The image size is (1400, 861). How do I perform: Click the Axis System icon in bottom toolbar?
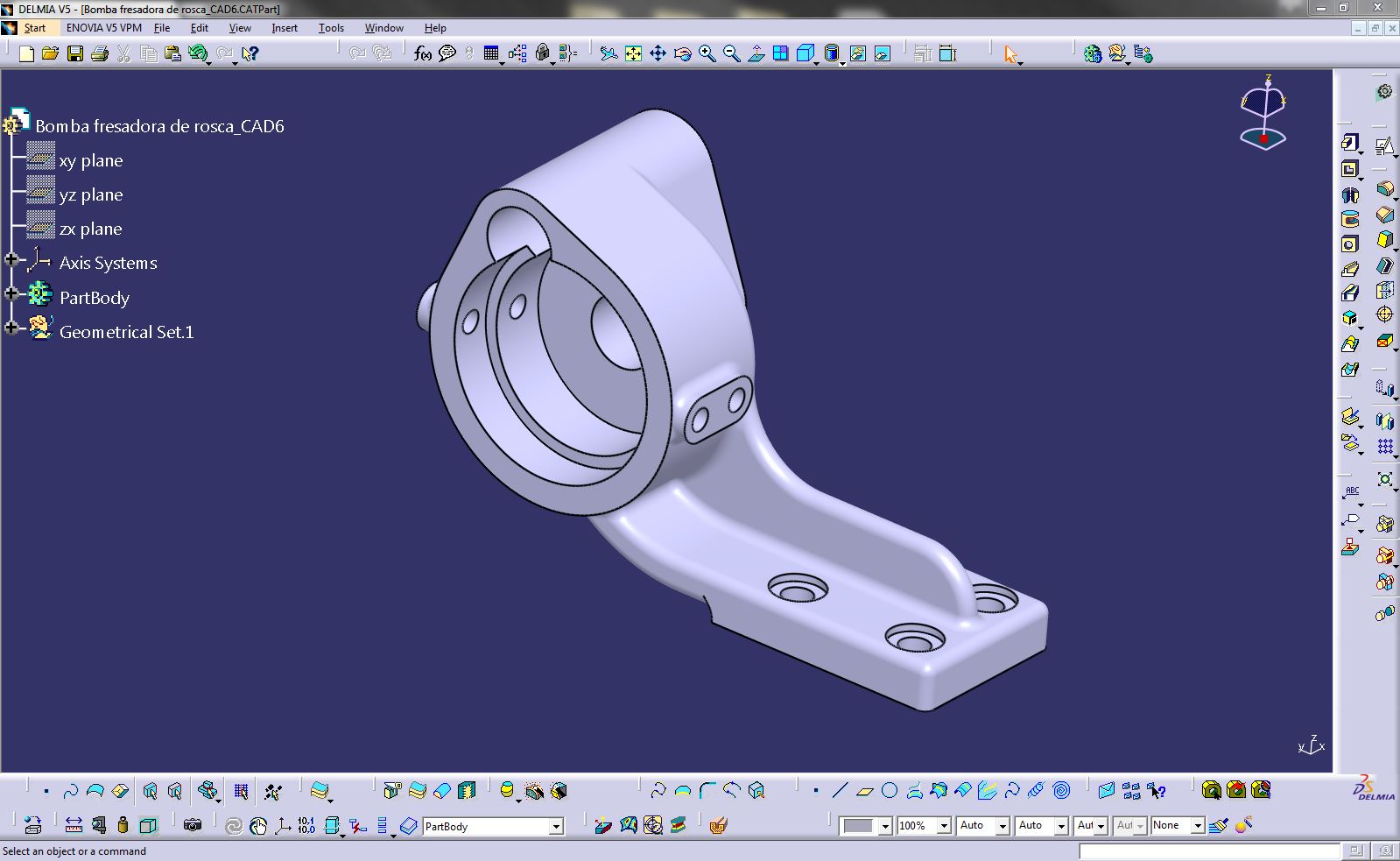coord(282,825)
